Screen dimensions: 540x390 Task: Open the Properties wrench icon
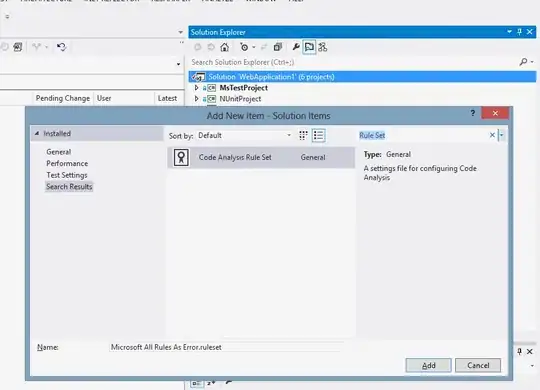[x=296, y=47]
